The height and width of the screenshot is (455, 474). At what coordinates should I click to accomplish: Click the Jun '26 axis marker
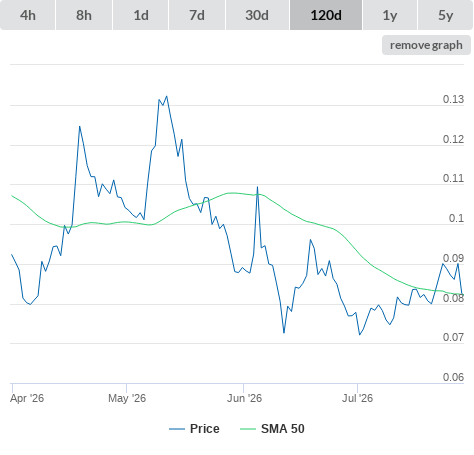244,398
